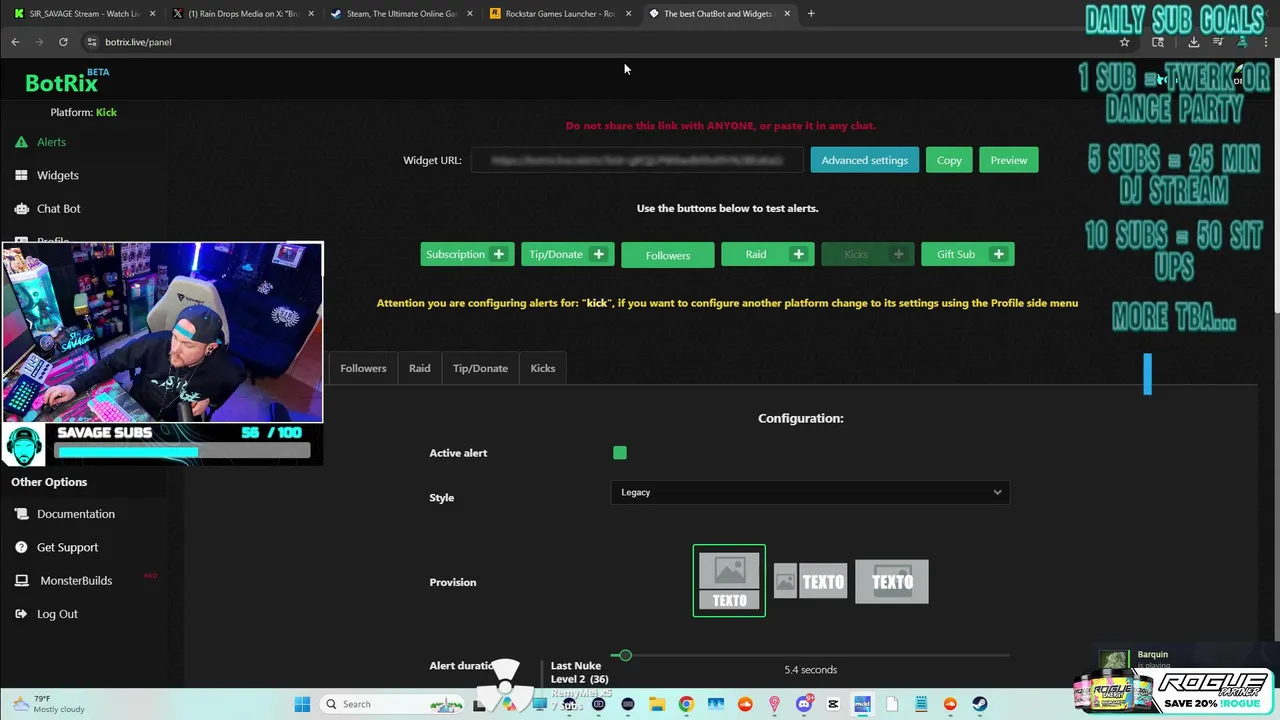Preview the alert widget
The height and width of the screenshot is (720, 1280).
[1009, 160]
